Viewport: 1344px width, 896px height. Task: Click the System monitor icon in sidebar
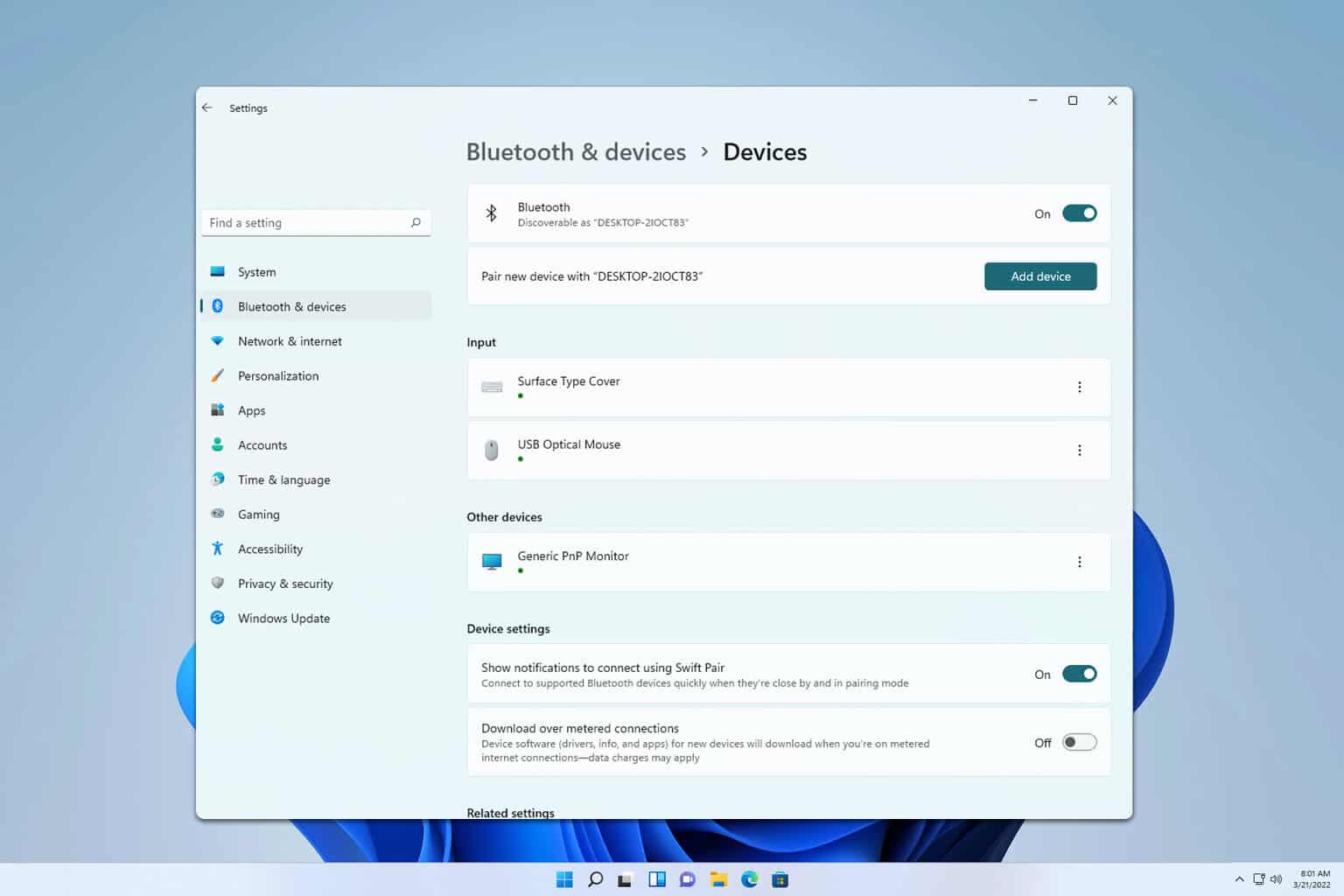(218, 272)
